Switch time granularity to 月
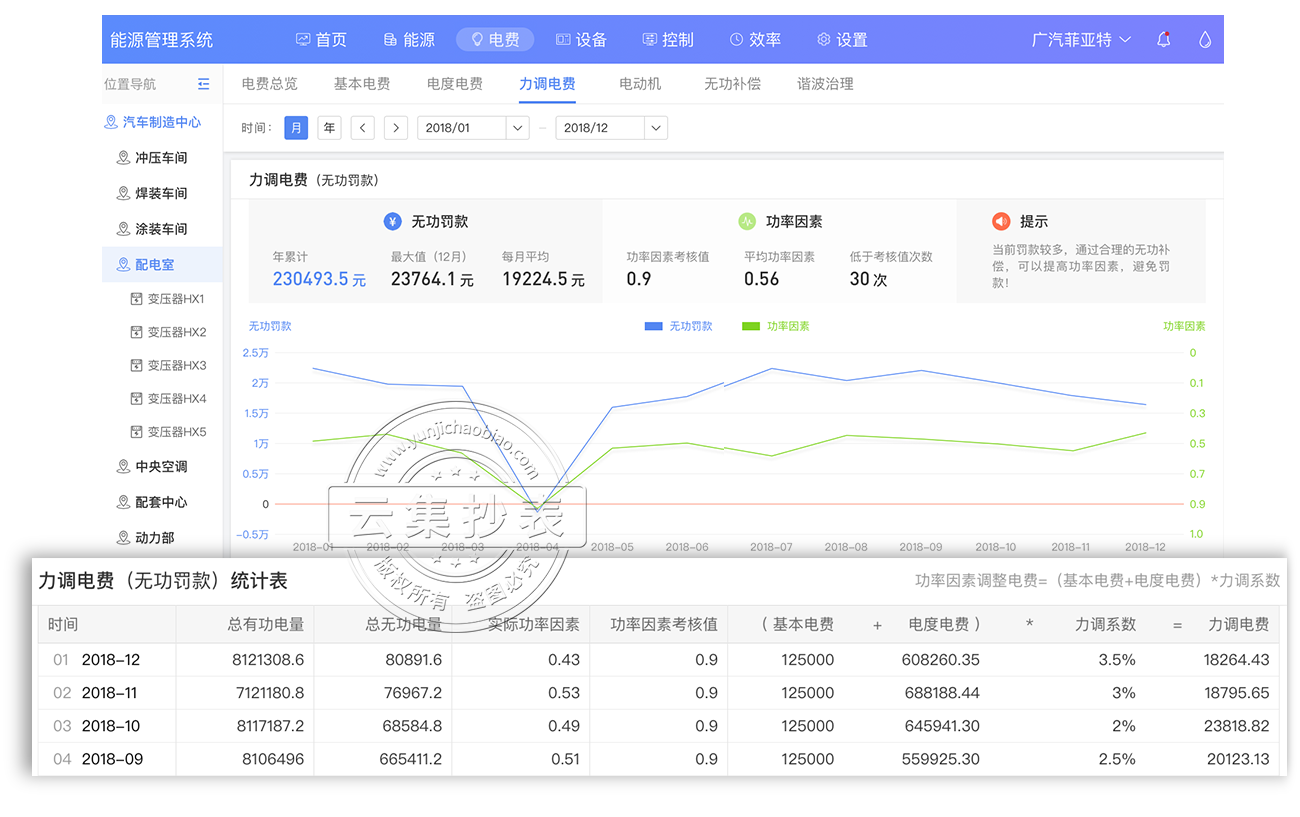The image size is (1300, 817). click(296, 128)
